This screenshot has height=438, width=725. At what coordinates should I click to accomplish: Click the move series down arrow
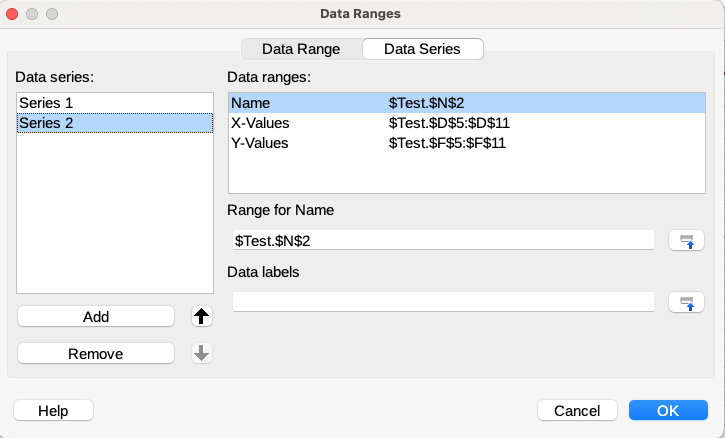click(x=201, y=353)
